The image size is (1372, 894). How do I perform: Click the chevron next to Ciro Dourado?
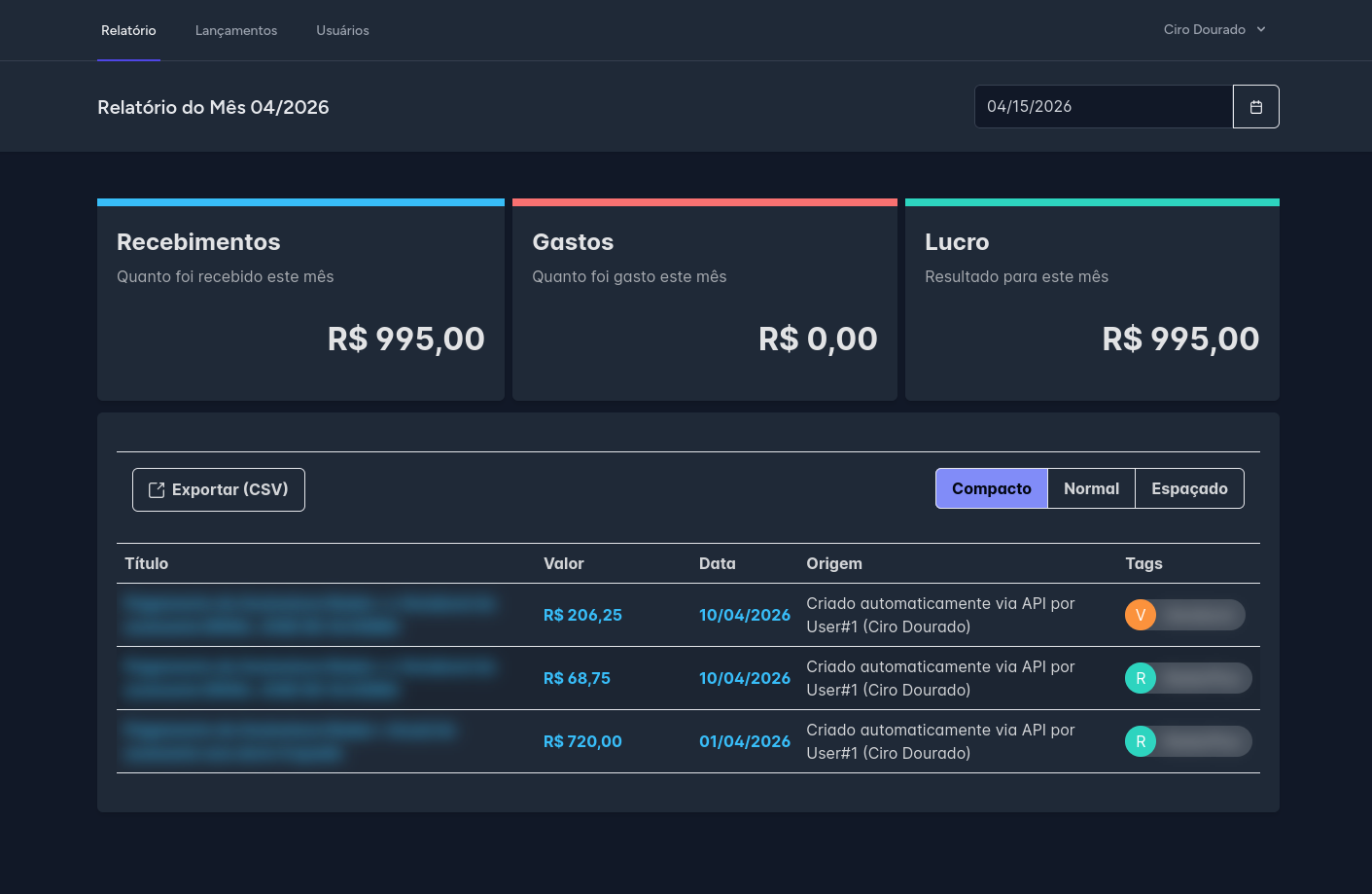coord(1261,30)
